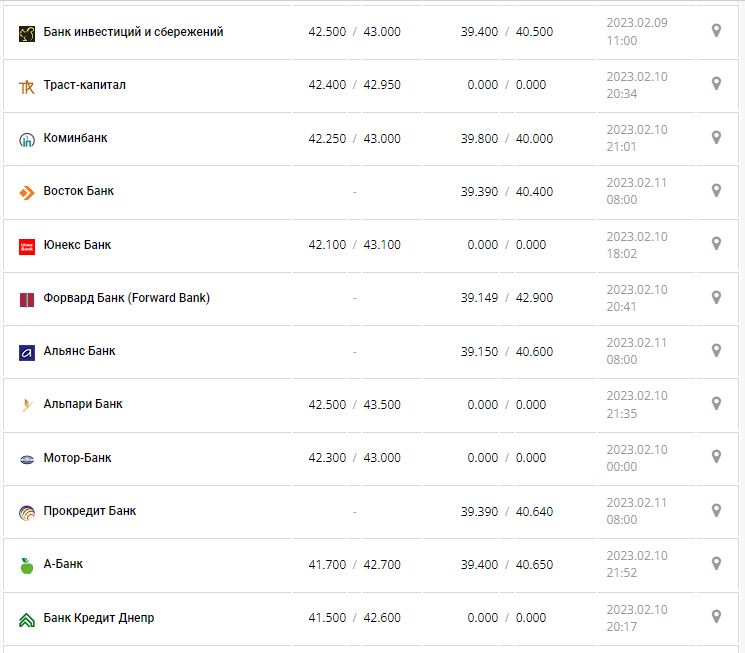Click the Альпари Банк logo icon

[x=27, y=405]
